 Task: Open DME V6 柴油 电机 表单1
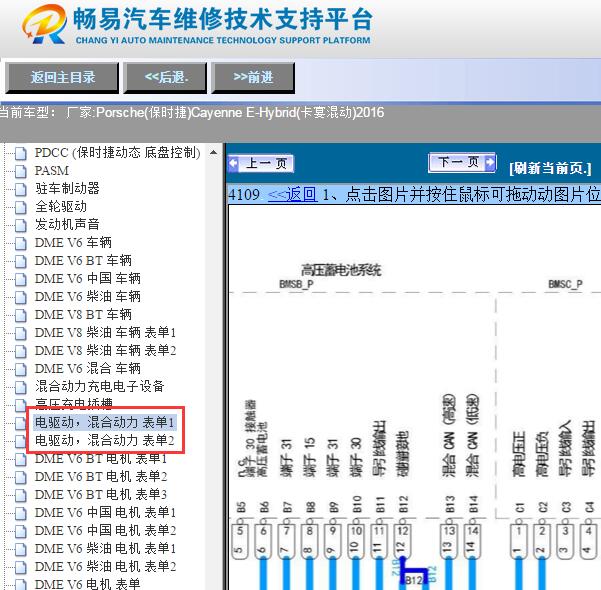(105, 549)
